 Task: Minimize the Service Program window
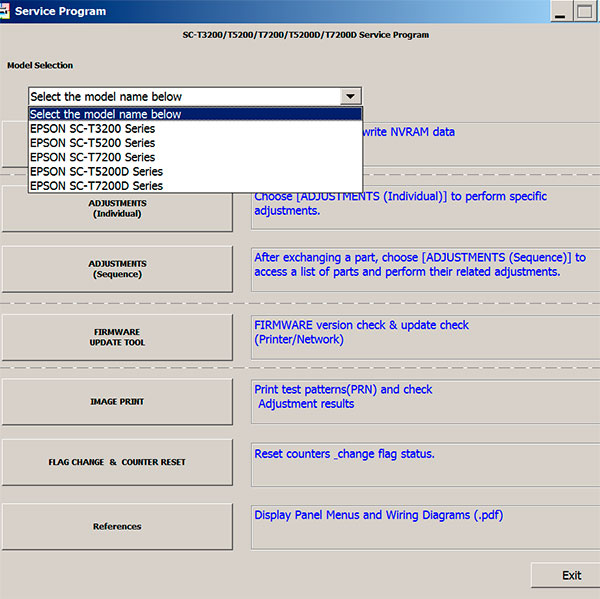[x=561, y=11]
